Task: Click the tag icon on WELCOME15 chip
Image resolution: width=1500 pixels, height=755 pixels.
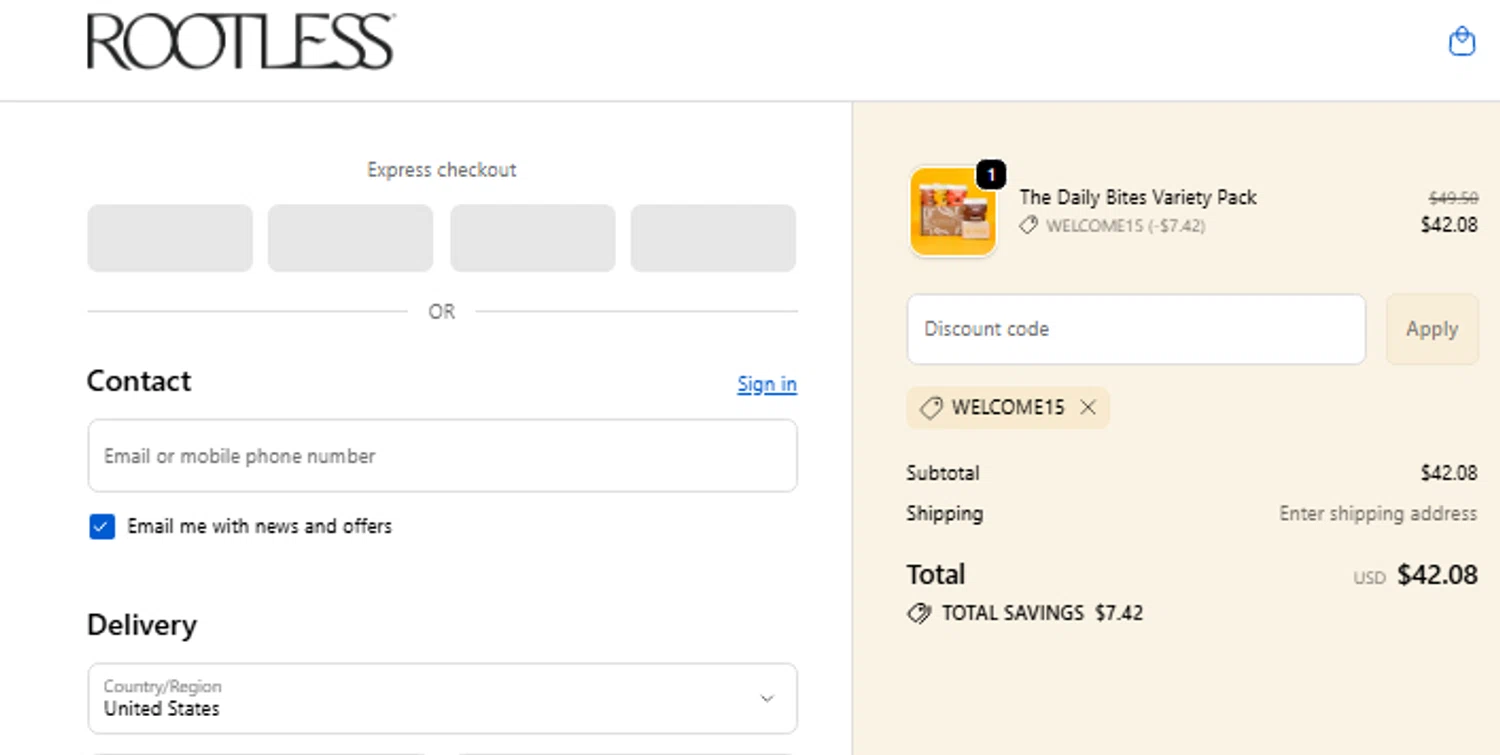Action: (931, 408)
